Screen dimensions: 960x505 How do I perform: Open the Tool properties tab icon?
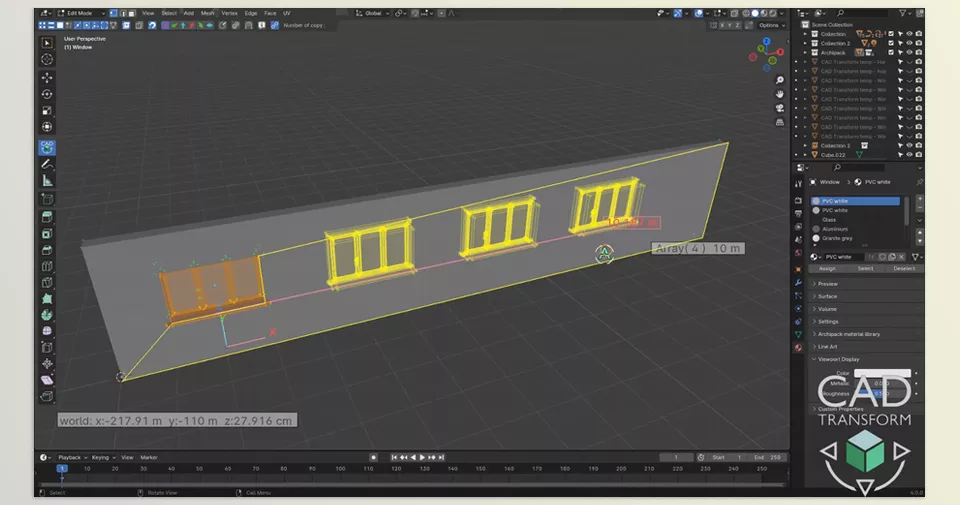pyautogui.click(x=798, y=184)
